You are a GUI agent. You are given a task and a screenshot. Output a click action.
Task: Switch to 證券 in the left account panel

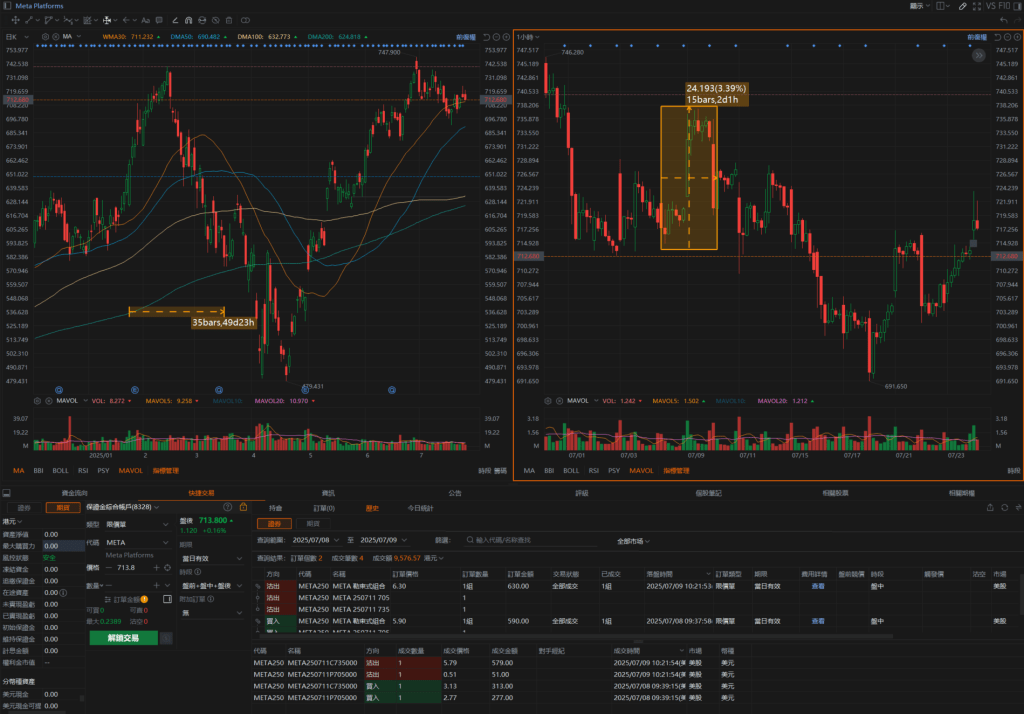click(x=25, y=508)
